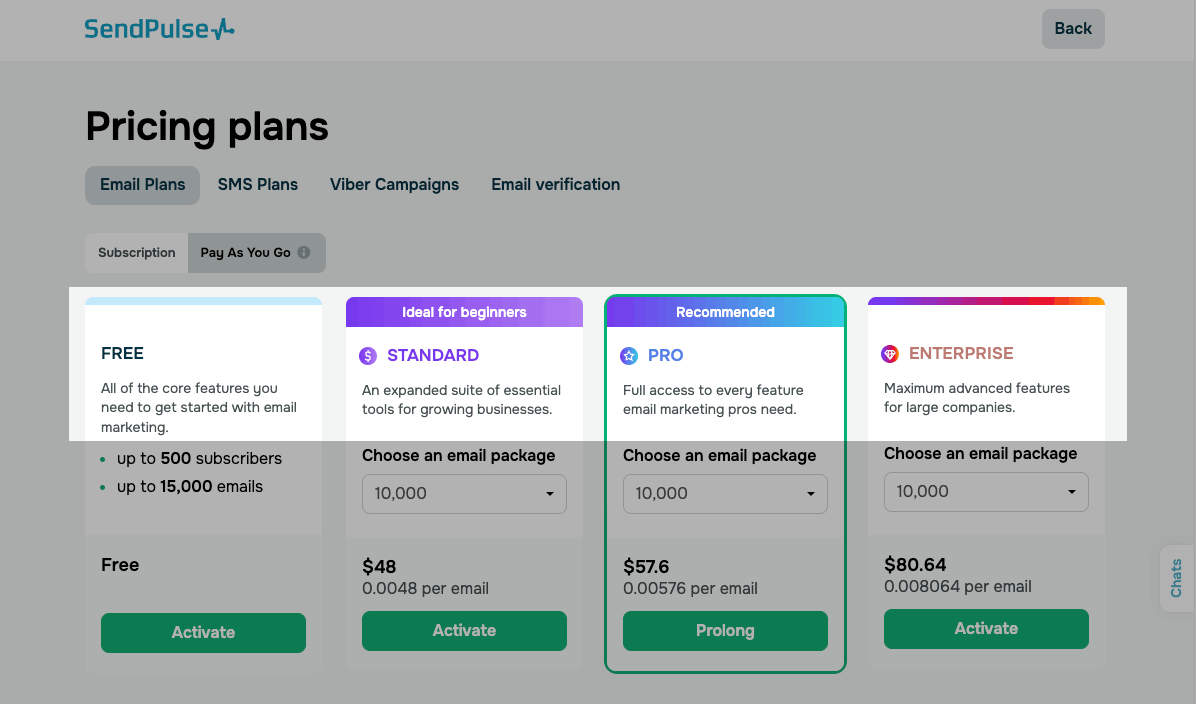1196x704 pixels.
Task: Select the Email Plans tab
Action: click(x=142, y=185)
